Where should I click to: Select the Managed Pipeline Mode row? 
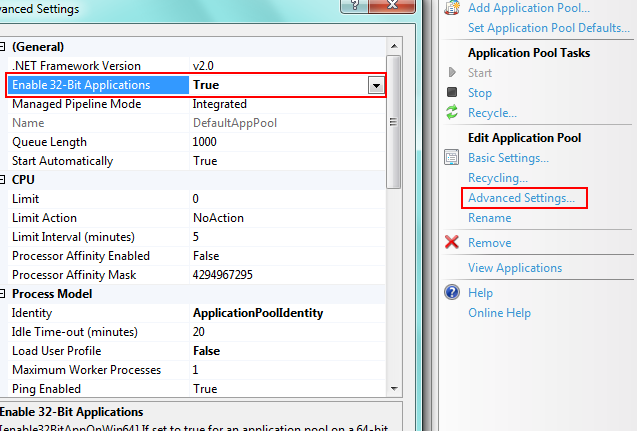tap(197, 104)
